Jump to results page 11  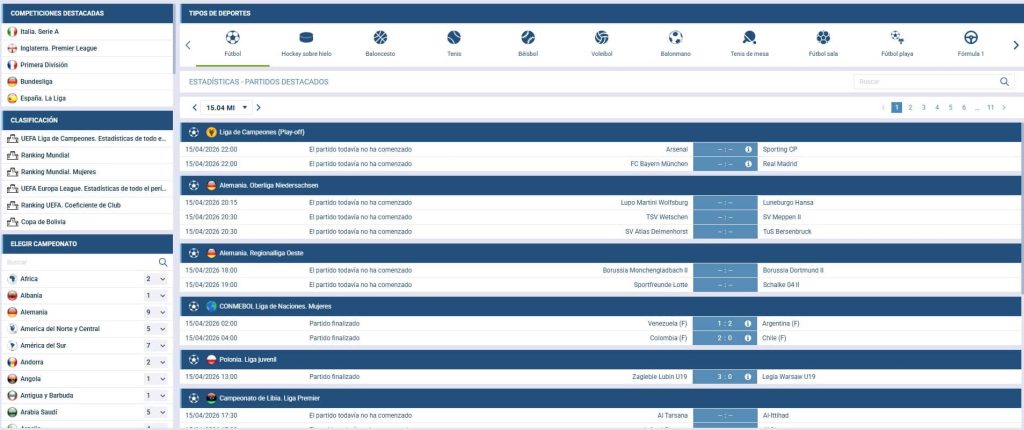coord(990,107)
